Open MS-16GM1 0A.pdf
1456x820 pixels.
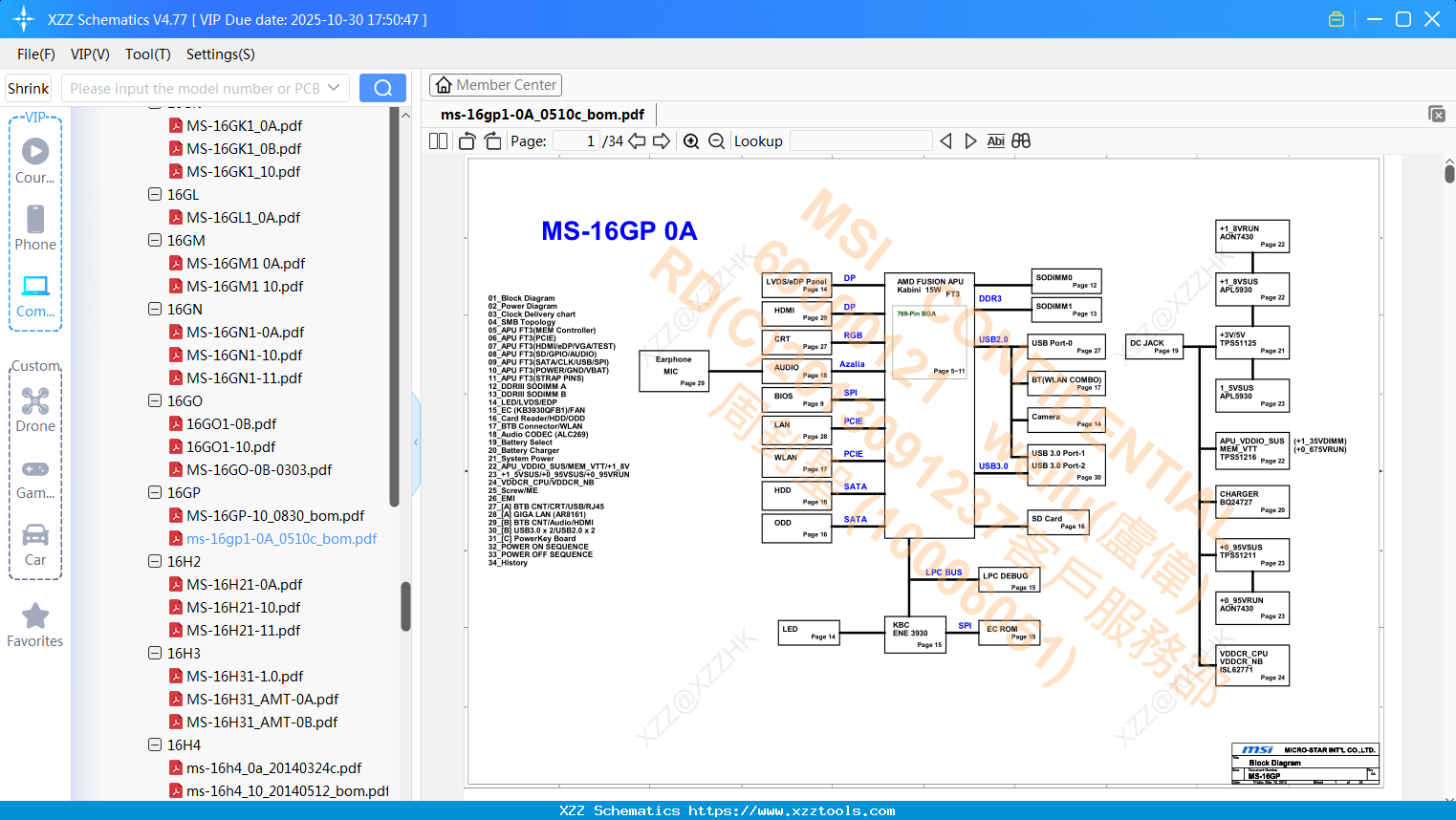[x=246, y=263]
